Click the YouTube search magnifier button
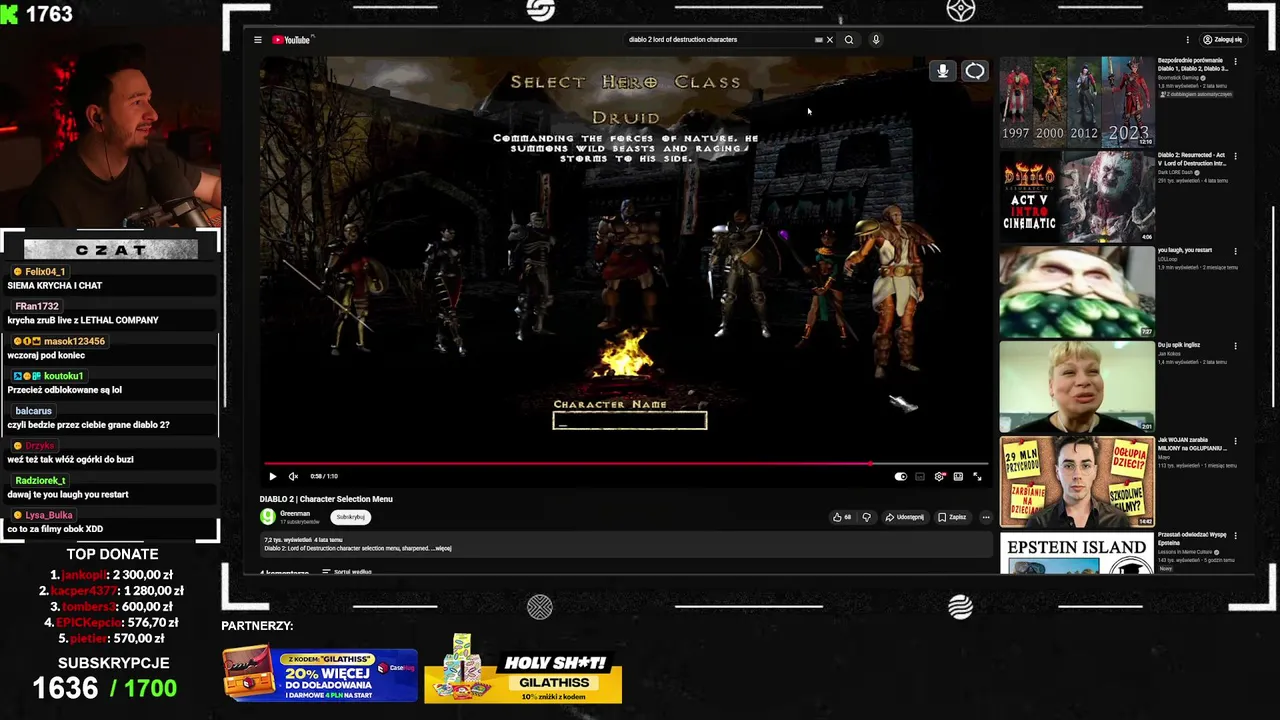This screenshot has width=1280, height=720. click(x=849, y=40)
